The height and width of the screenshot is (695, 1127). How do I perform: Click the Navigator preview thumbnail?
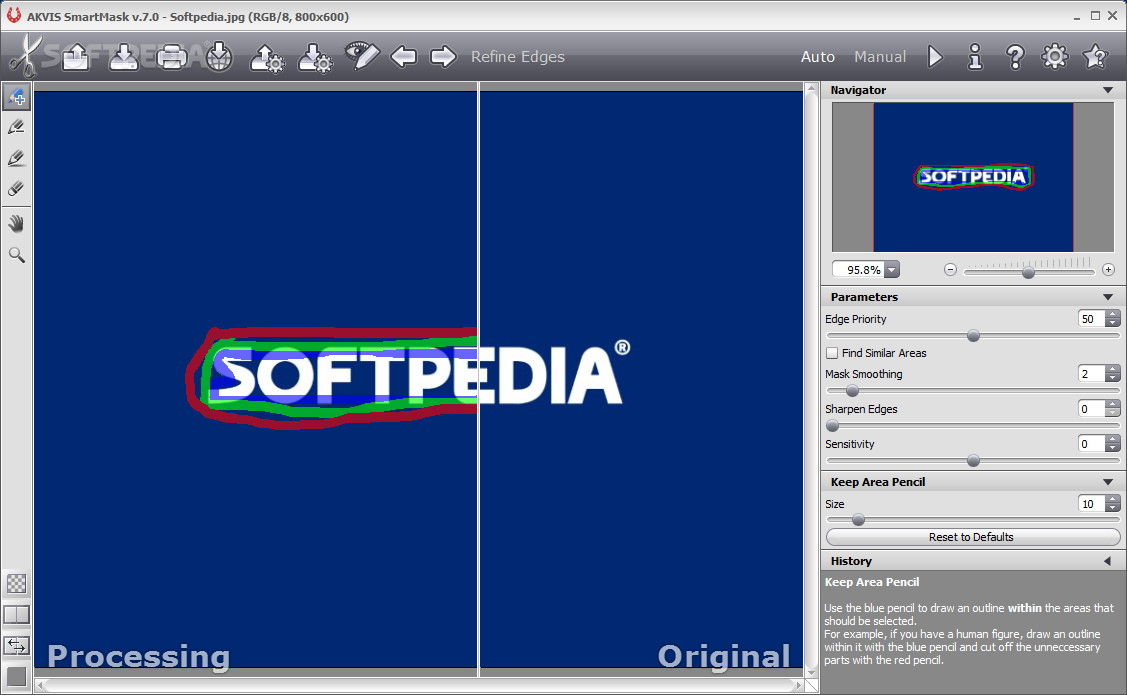[972, 177]
